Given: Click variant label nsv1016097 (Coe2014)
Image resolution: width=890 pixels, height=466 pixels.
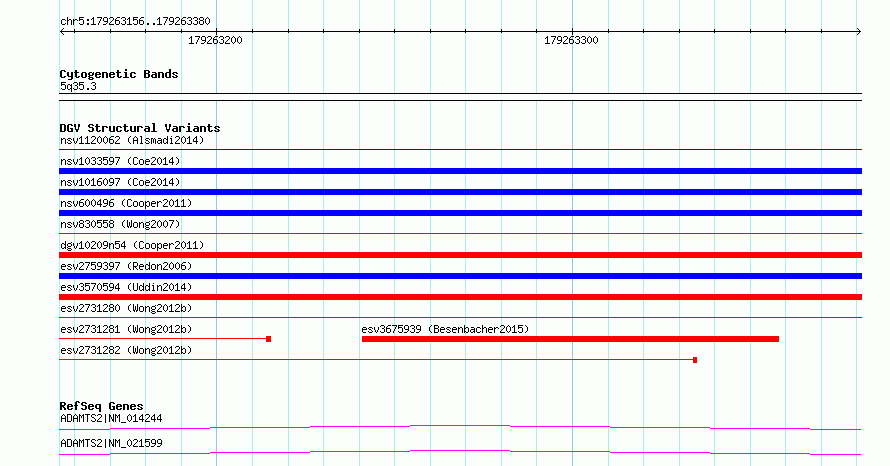Looking at the screenshot, I should point(120,182).
